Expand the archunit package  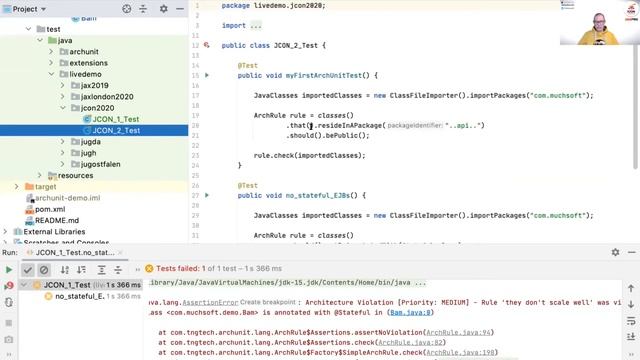[51, 51]
